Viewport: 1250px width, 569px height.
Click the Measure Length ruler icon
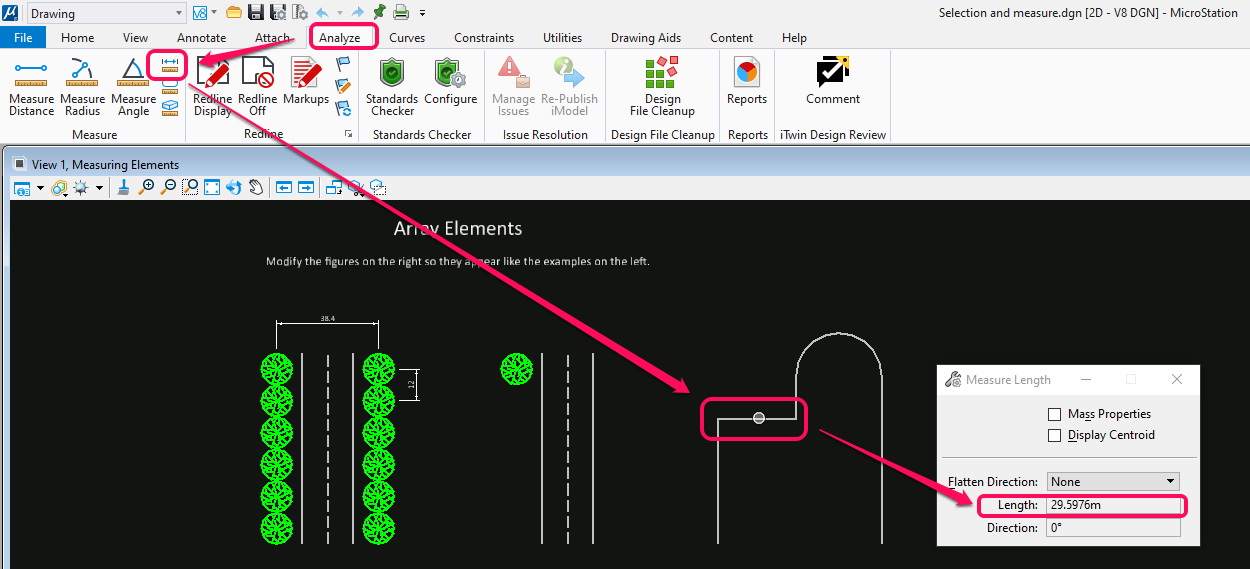(x=169, y=64)
